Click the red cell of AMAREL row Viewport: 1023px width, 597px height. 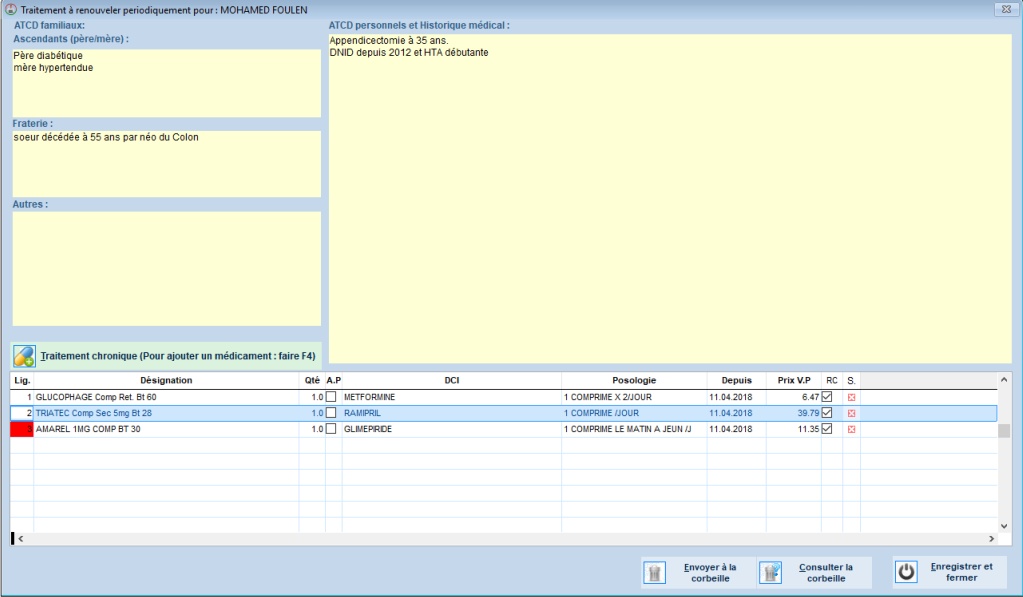(22, 429)
